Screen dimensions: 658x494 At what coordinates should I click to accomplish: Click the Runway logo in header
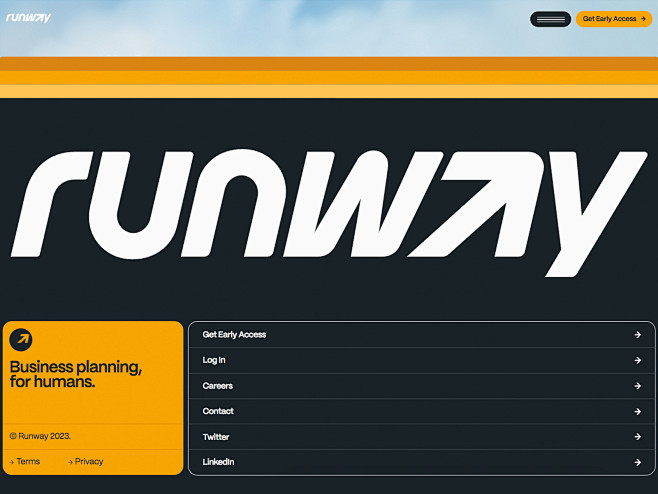point(28,18)
